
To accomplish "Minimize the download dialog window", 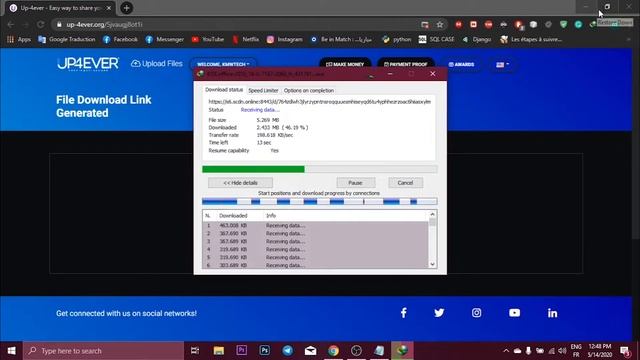I will [x=390, y=74].
